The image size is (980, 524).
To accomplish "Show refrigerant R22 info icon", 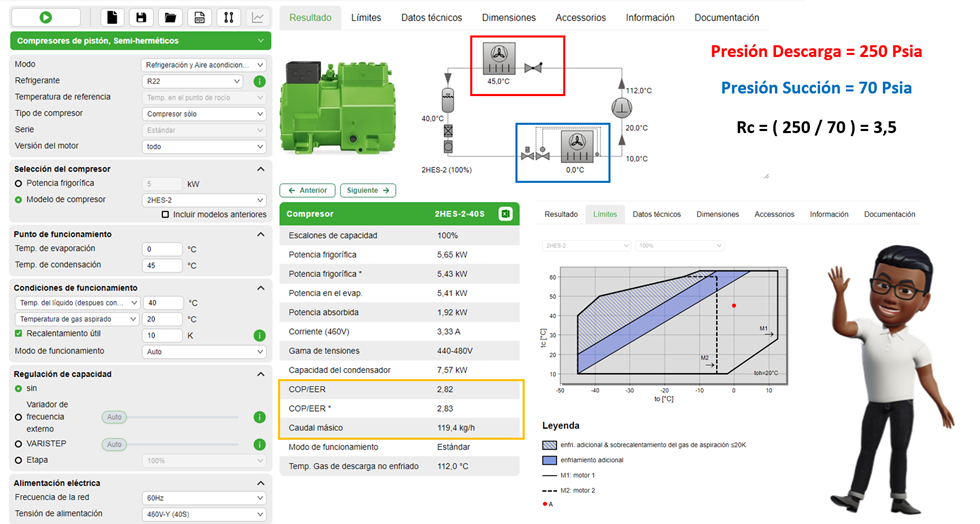I will coord(259,81).
